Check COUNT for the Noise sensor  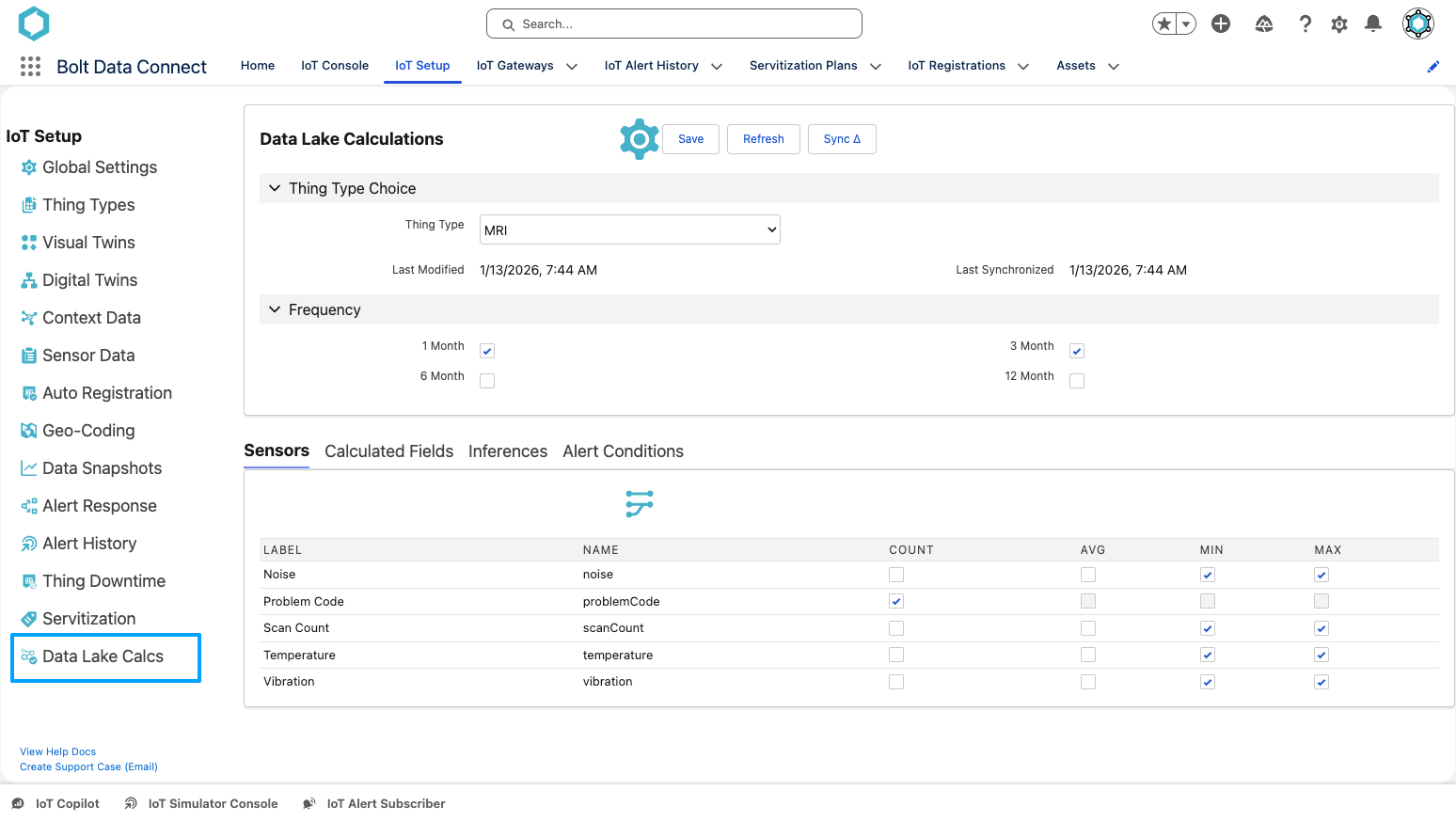click(x=896, y=575)
